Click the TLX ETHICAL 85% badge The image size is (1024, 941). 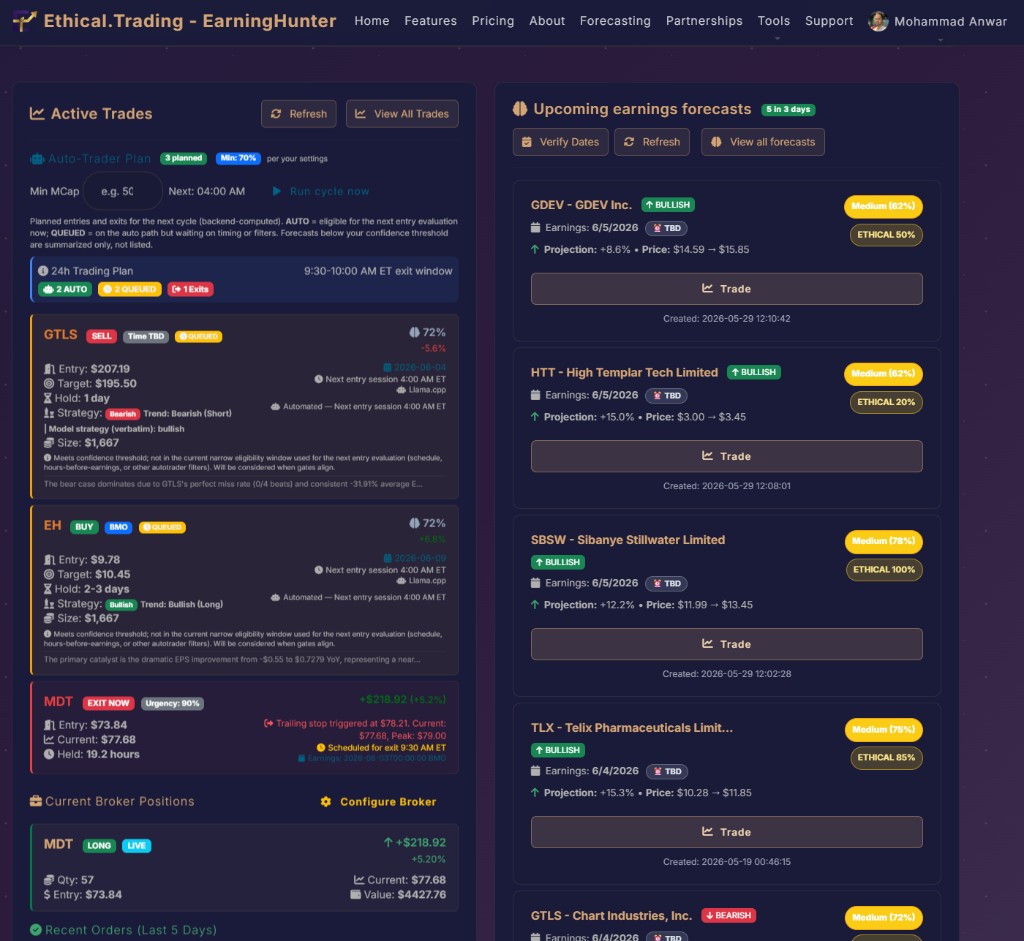886,758
